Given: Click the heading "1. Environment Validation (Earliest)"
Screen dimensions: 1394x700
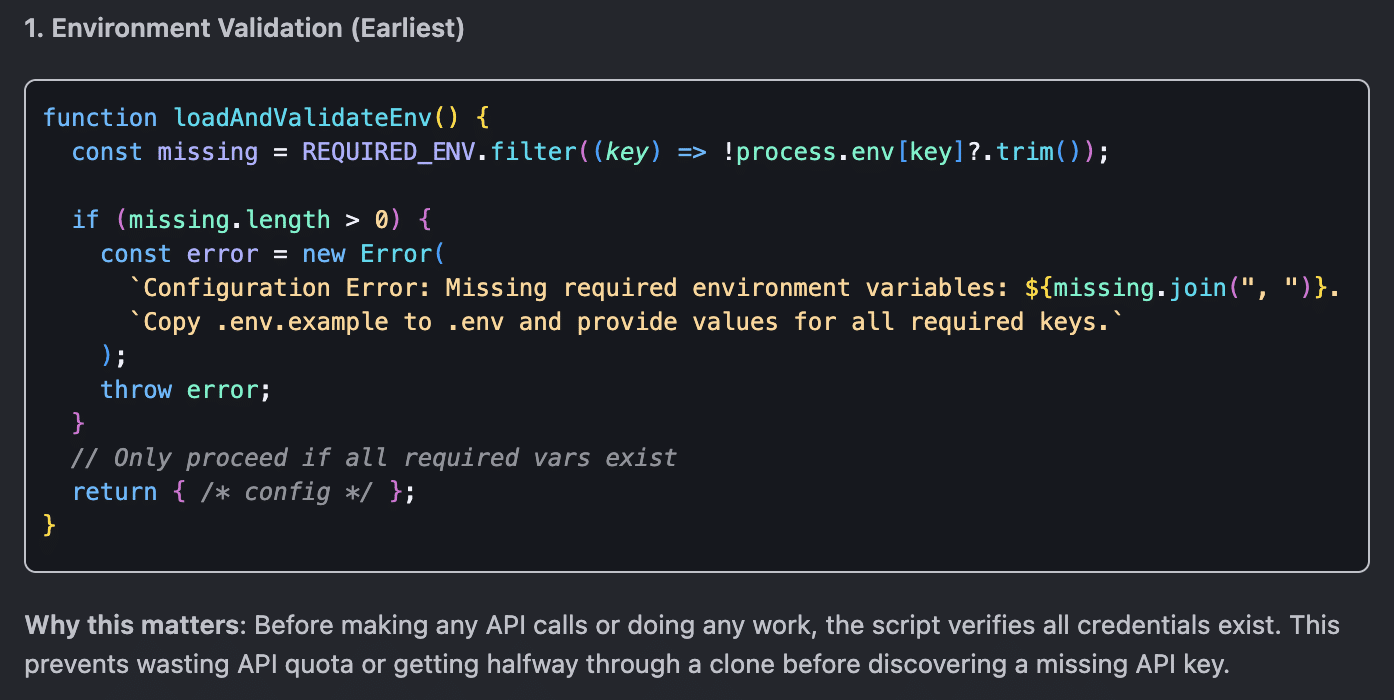Looking at the screenshot, I should coord(245,28).
